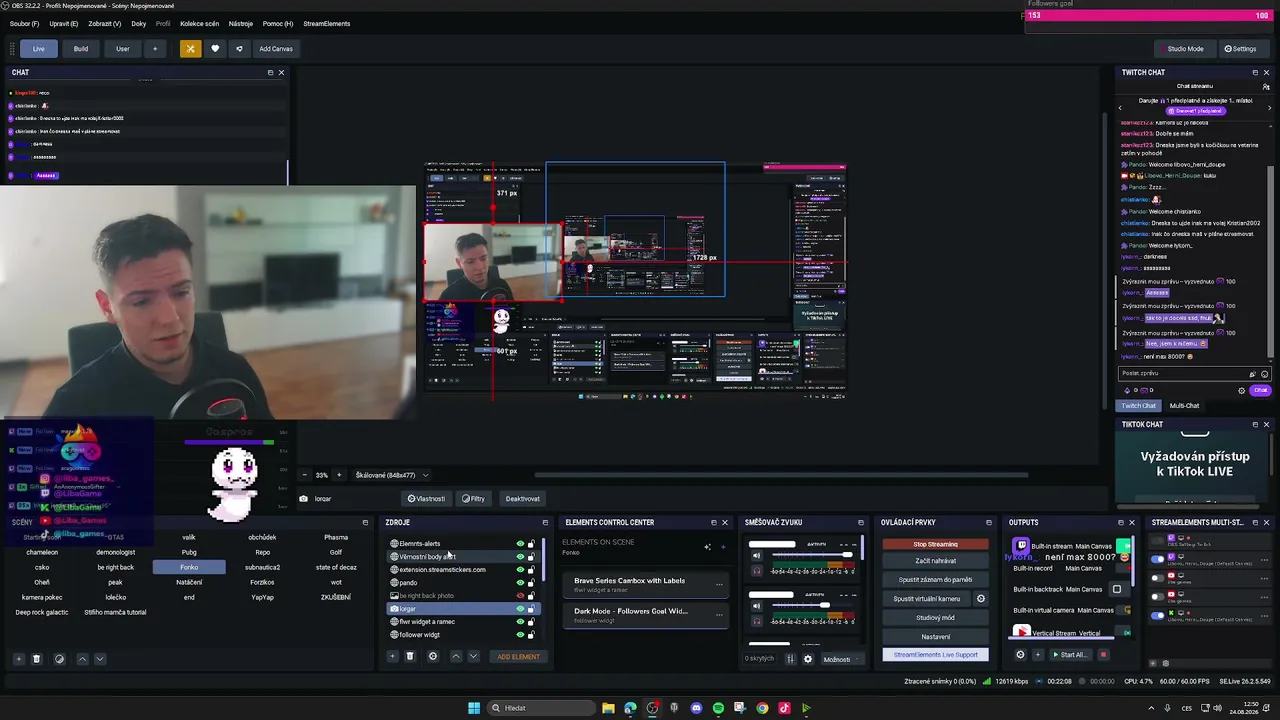Open source properties gear in Zdroje panel
This screenshot has width=1280, height=720.
tap(433, 657)
